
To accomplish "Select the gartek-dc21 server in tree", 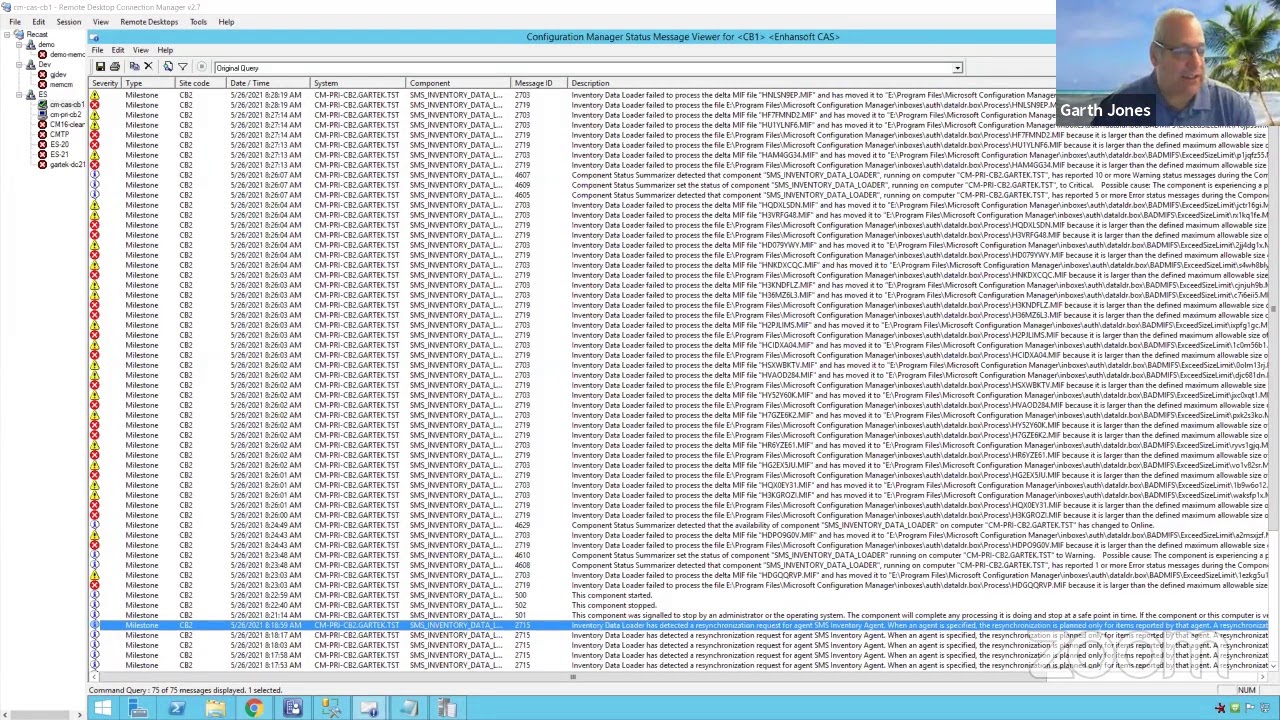I will point(67,165).
